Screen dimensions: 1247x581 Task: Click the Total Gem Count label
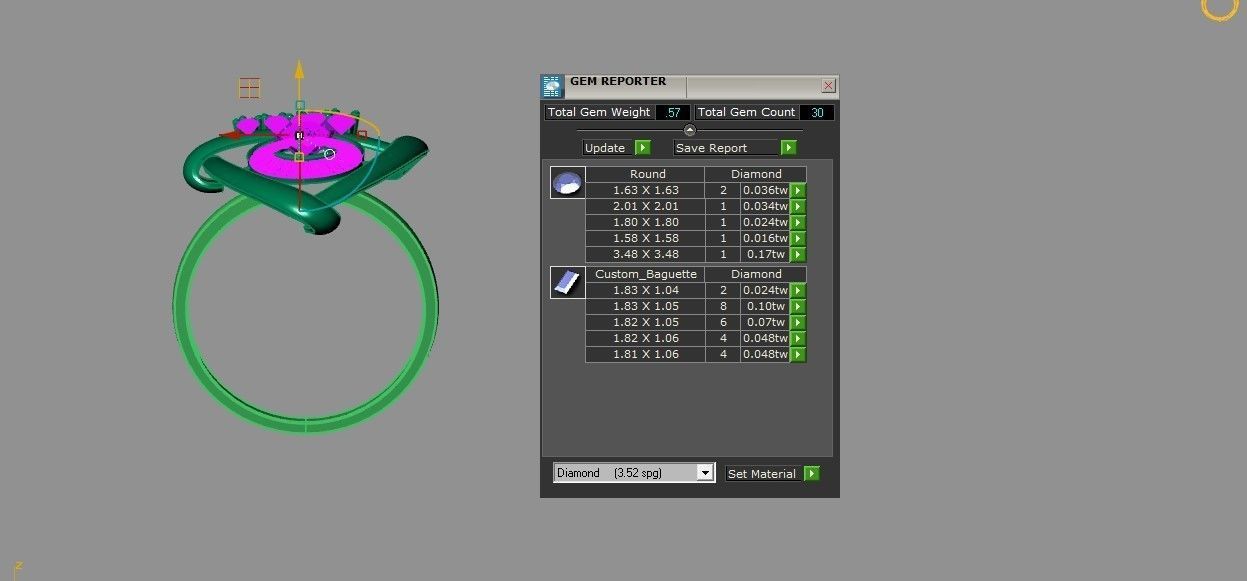(x=746, y=112)
